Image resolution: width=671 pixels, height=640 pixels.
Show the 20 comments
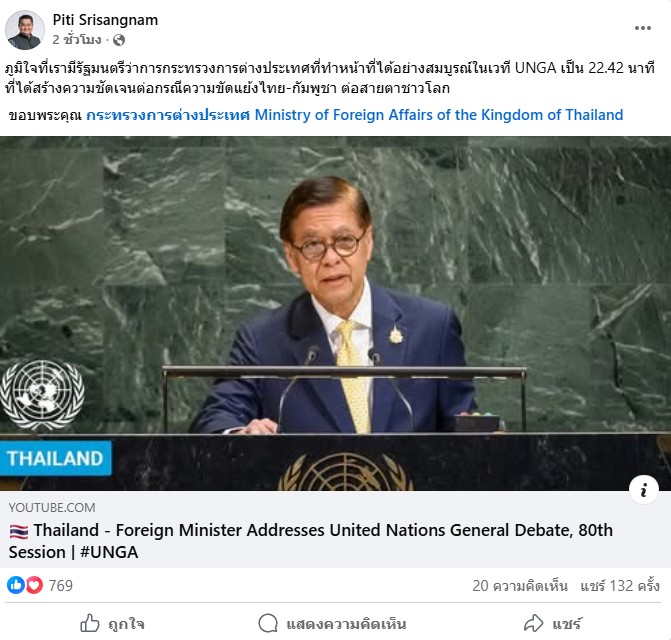(x=520, y=585)
